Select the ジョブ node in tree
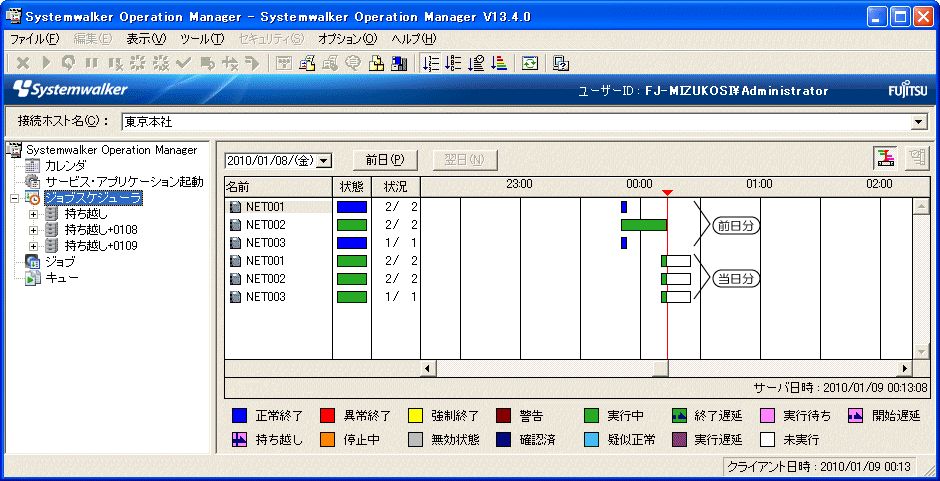 coord(61,262)
